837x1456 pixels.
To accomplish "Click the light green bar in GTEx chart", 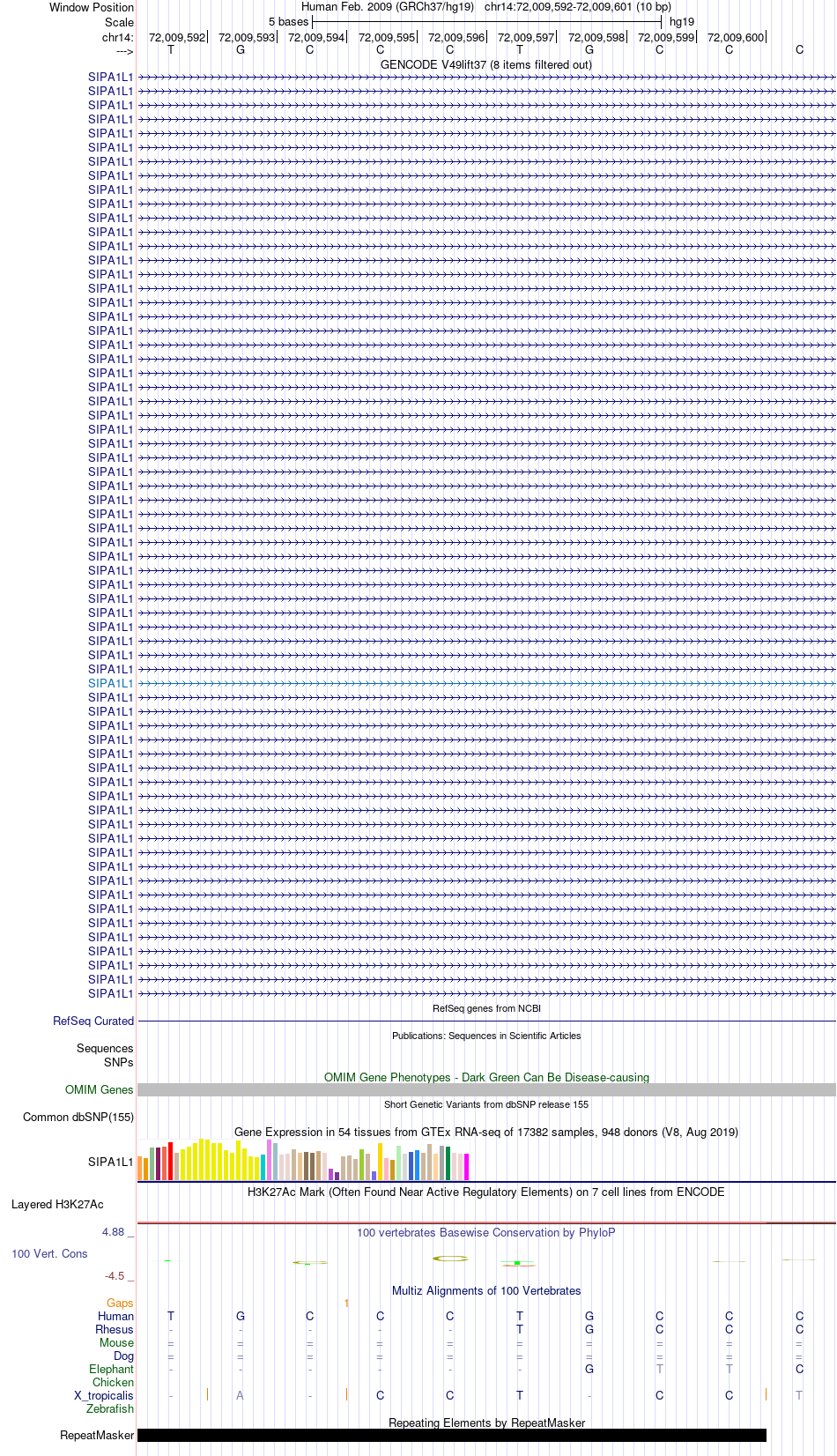I will click(x=399, y=1163).
